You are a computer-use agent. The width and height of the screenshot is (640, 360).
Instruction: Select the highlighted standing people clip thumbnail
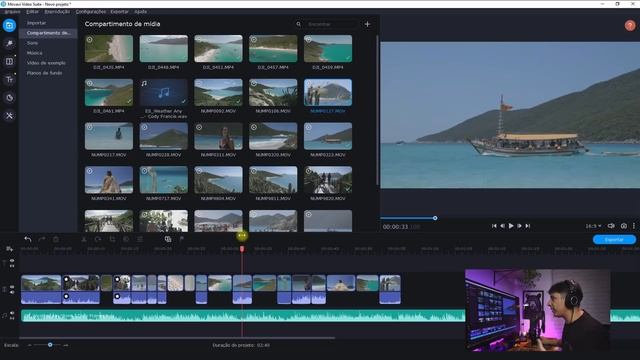point(328,92)
